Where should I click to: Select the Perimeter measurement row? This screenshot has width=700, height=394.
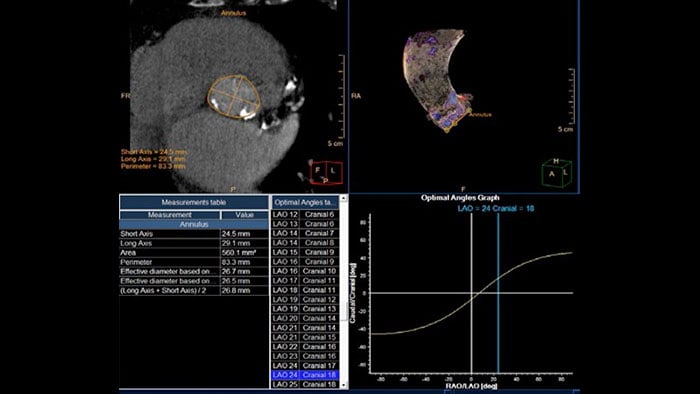194,262
